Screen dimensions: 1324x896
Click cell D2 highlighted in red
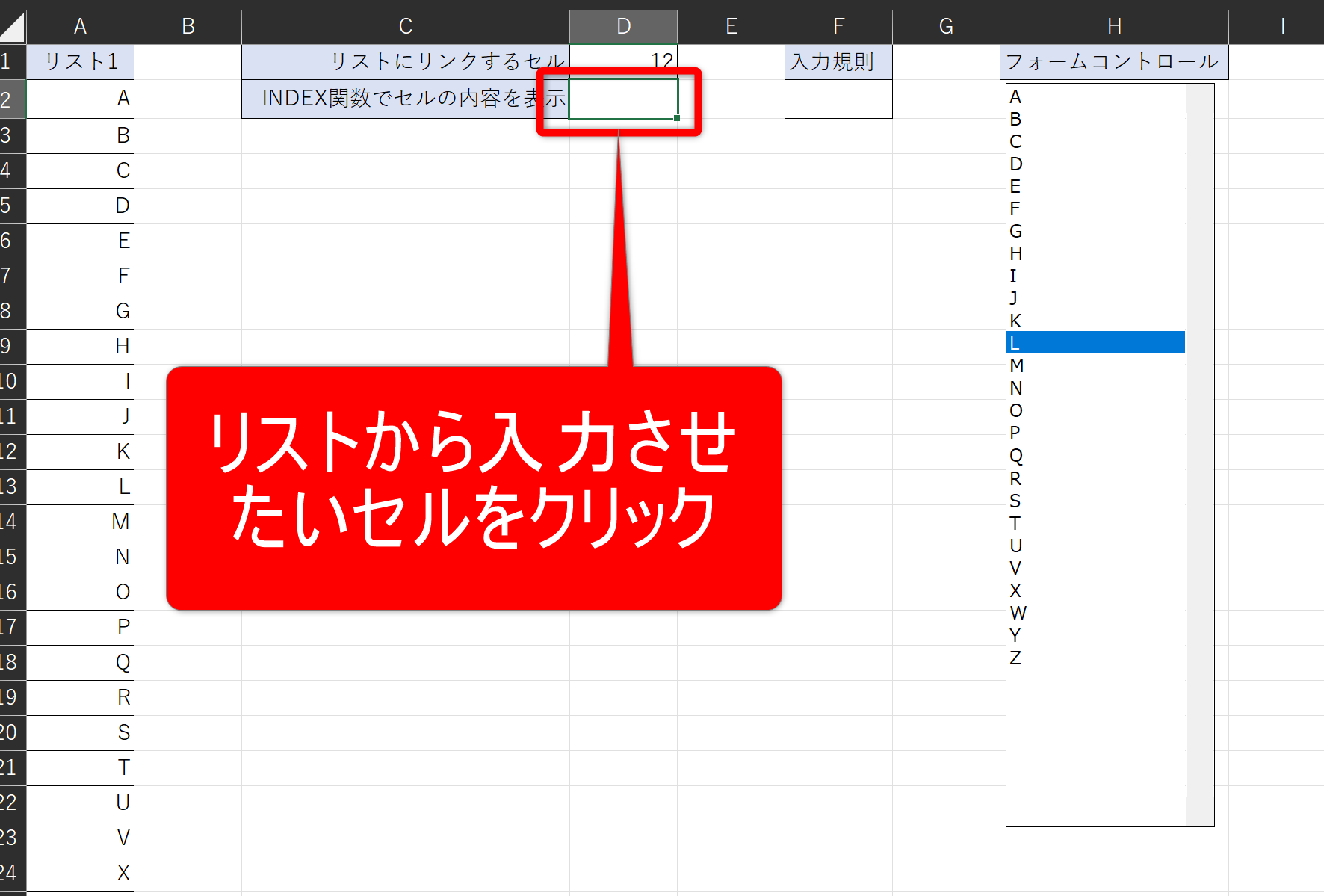623,99
